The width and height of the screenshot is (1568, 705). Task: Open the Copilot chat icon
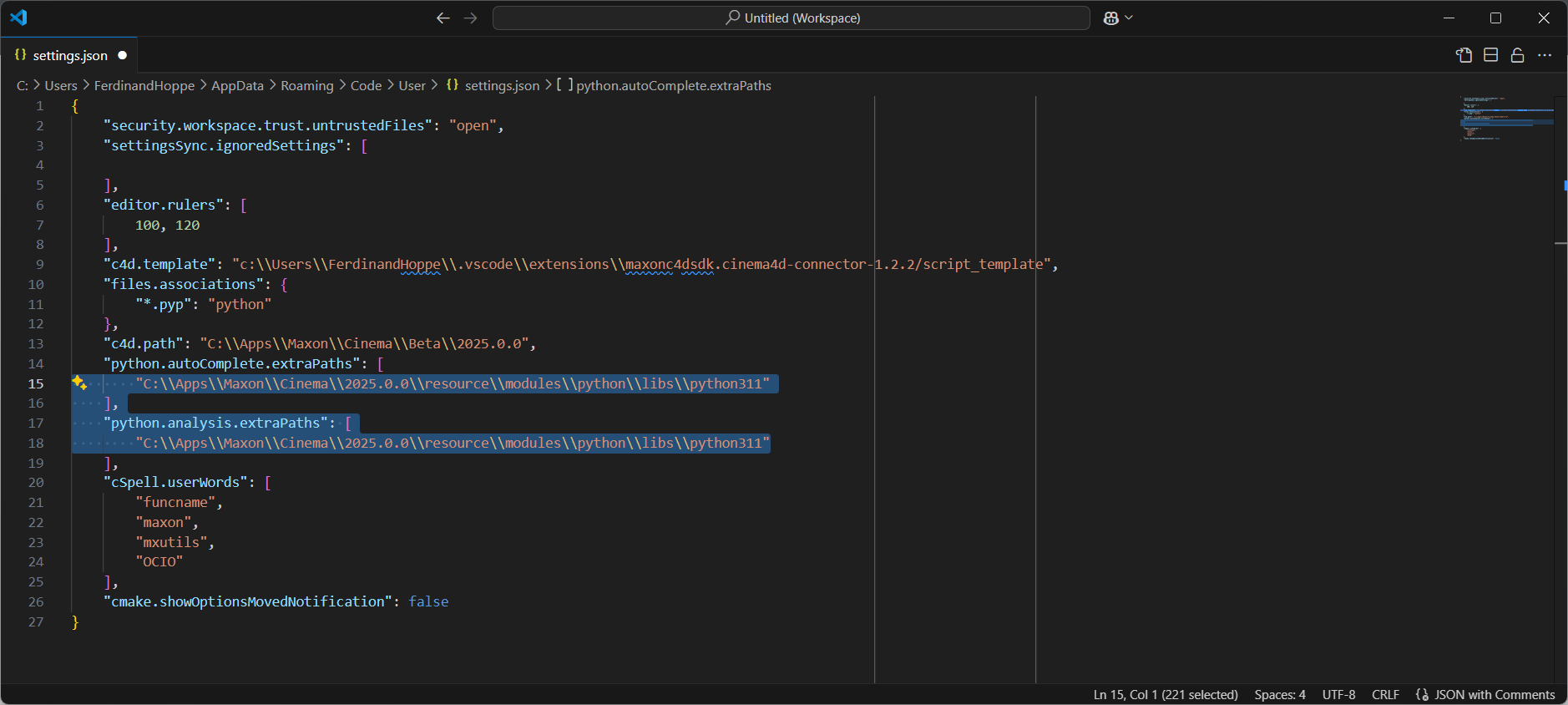click(x=1111, y=18)
